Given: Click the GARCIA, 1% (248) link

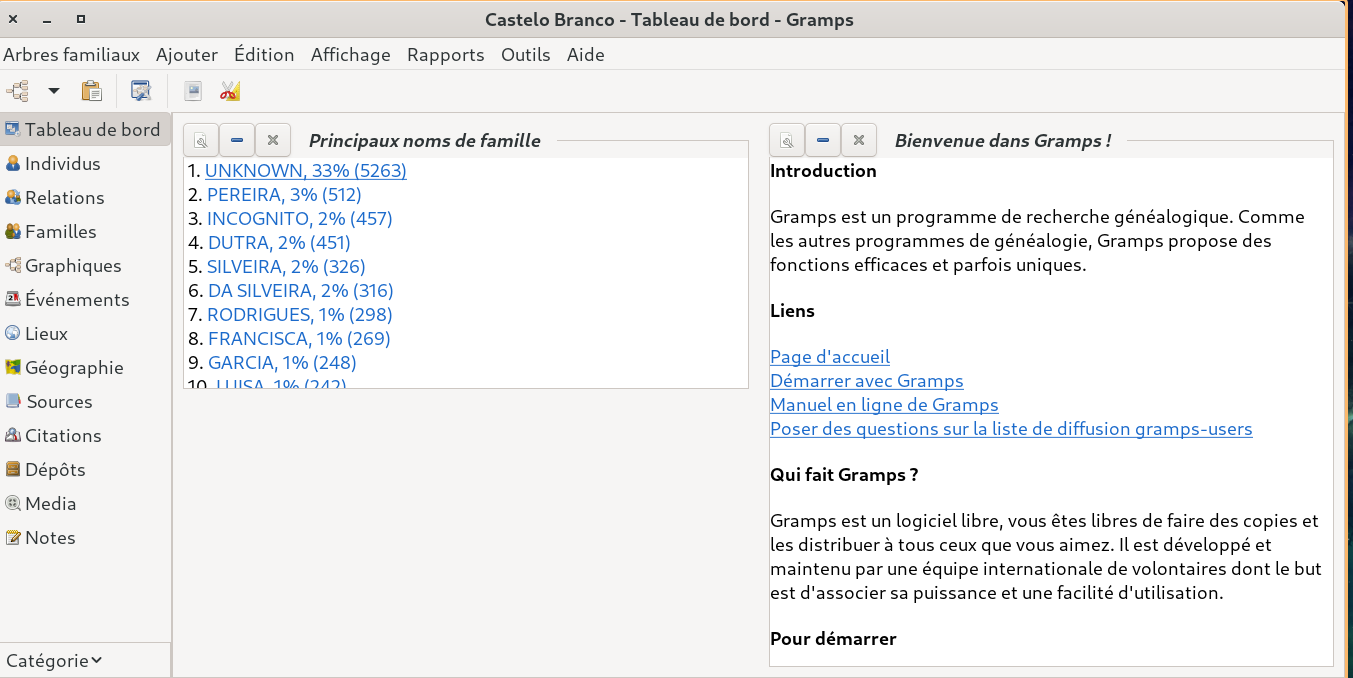Looking at the screenshot, I should 282,363.
